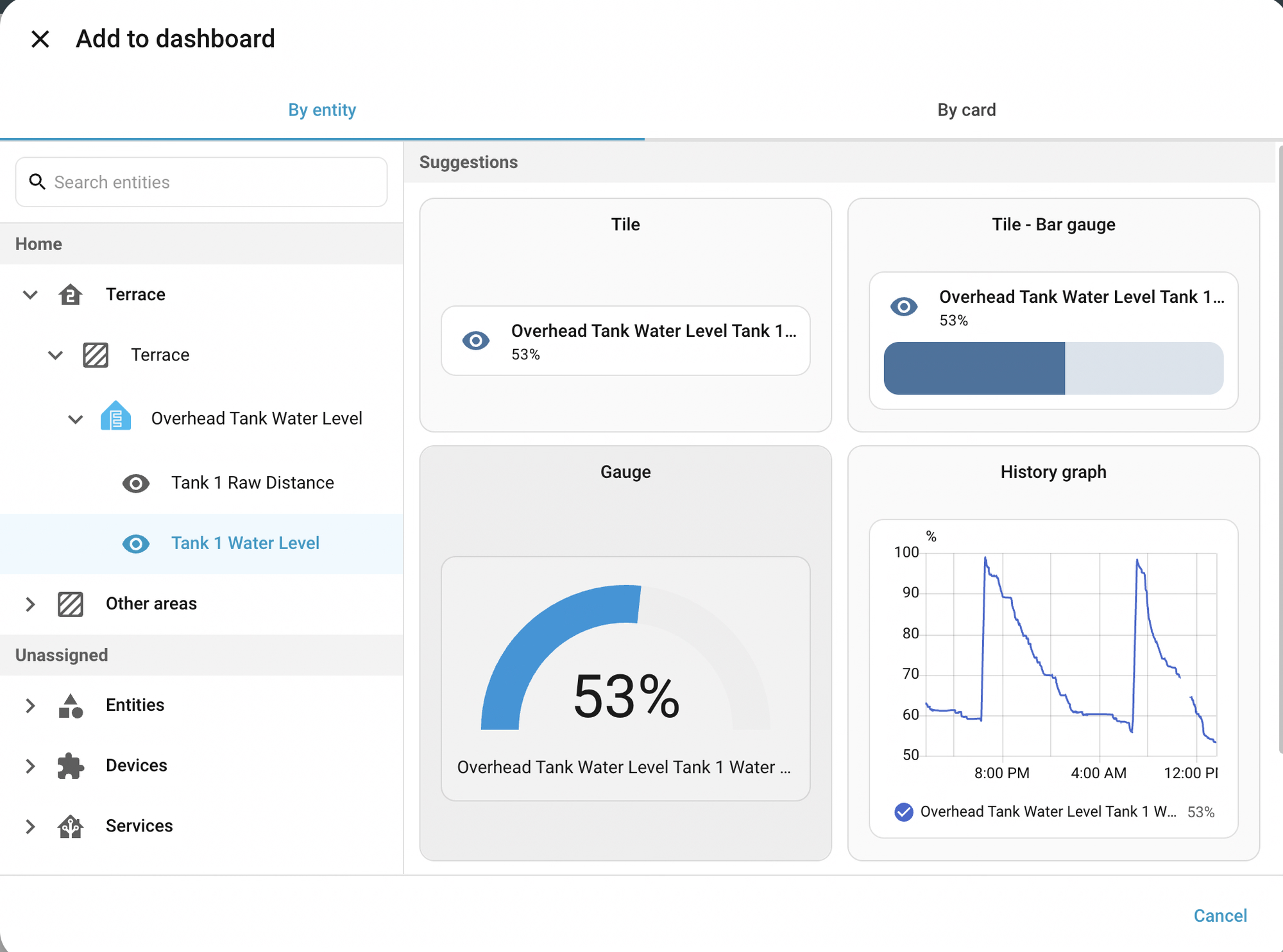Click the Cancel button

(x=1220, y=915)
